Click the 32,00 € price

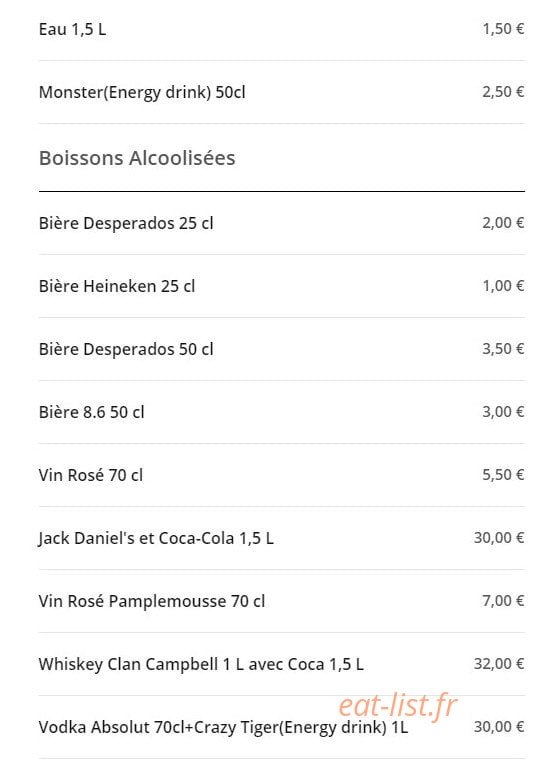click(499, 664)
